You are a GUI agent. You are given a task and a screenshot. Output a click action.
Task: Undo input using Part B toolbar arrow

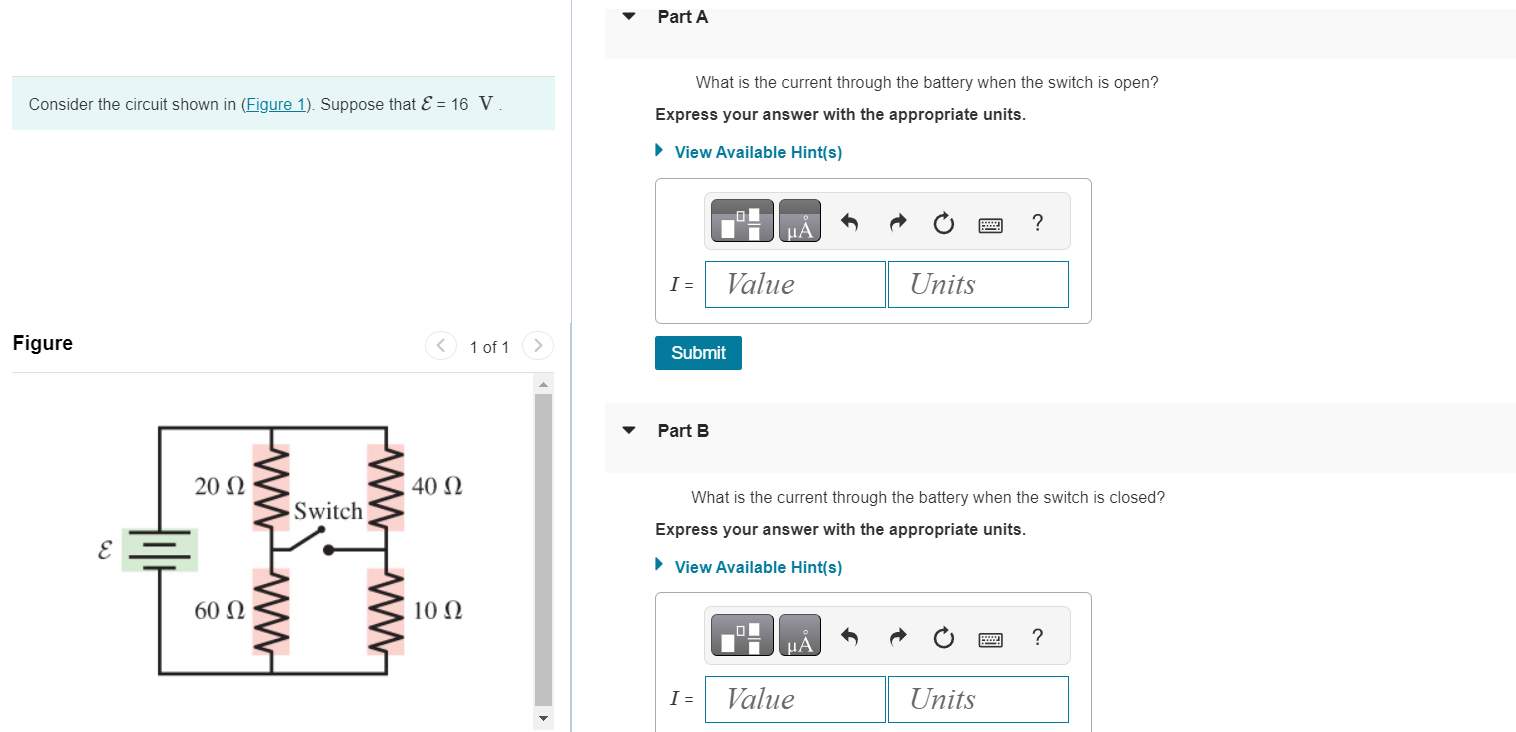pos(849,636)
